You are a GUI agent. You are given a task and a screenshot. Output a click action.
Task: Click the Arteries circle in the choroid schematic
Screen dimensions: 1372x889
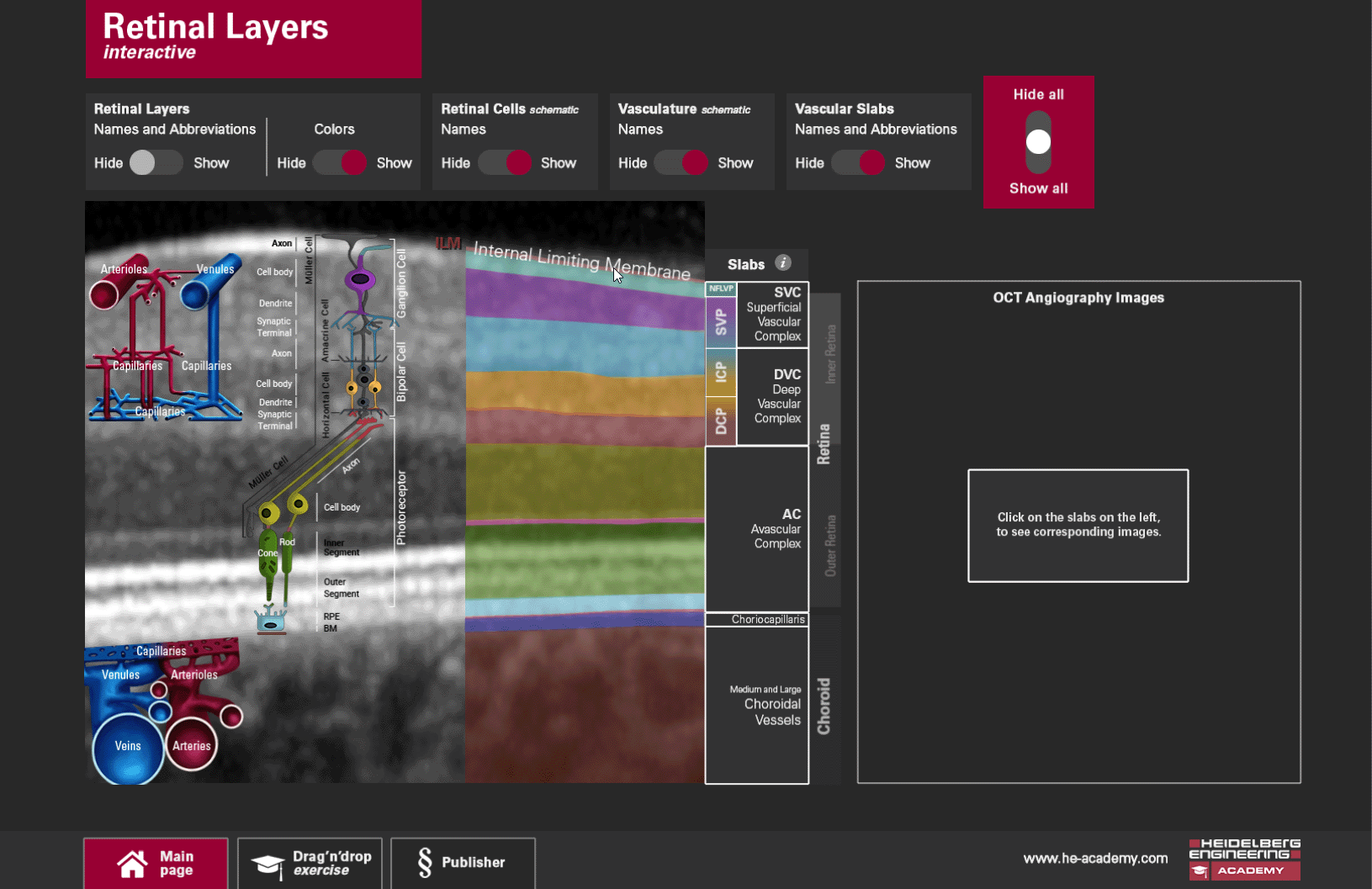(x=191, y=745)
